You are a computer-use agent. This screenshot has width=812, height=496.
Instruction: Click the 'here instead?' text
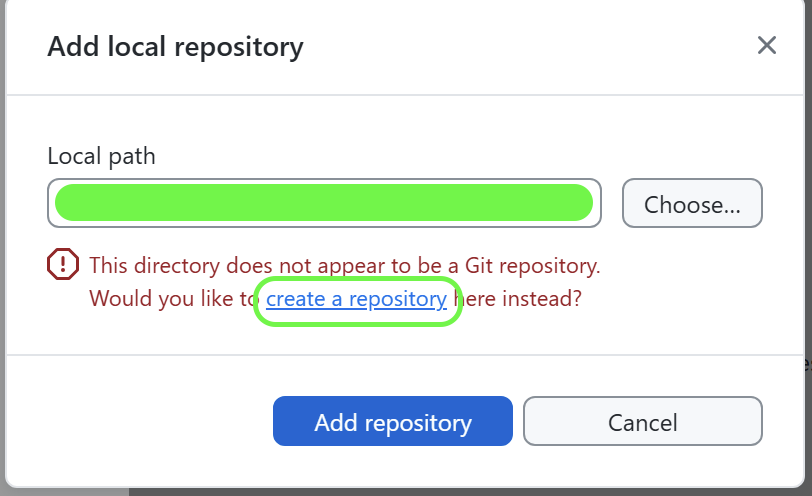tap(517, 299)
